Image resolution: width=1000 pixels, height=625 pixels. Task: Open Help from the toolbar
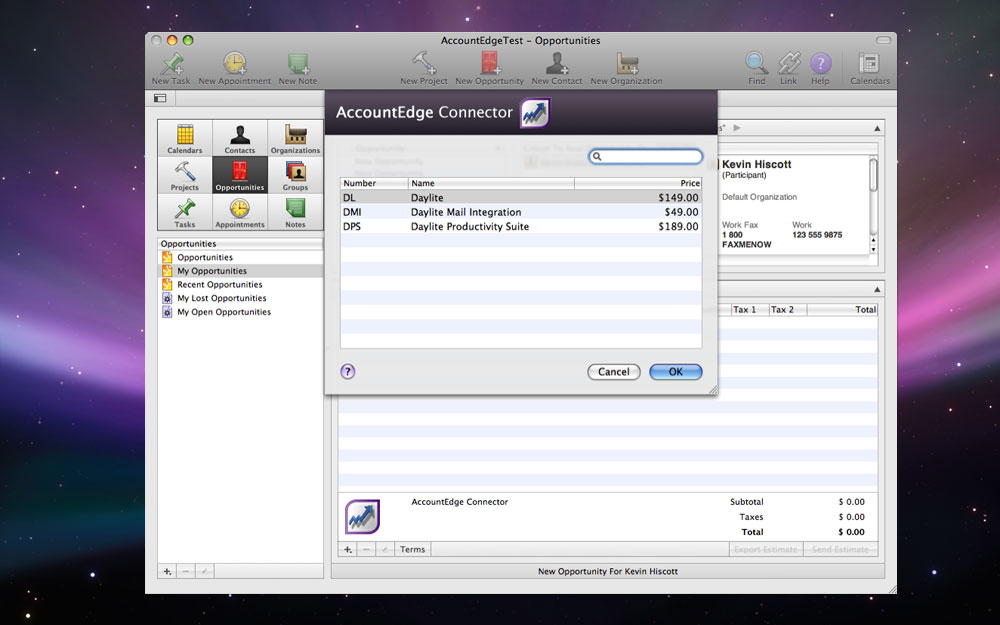(x=820, y=68)
